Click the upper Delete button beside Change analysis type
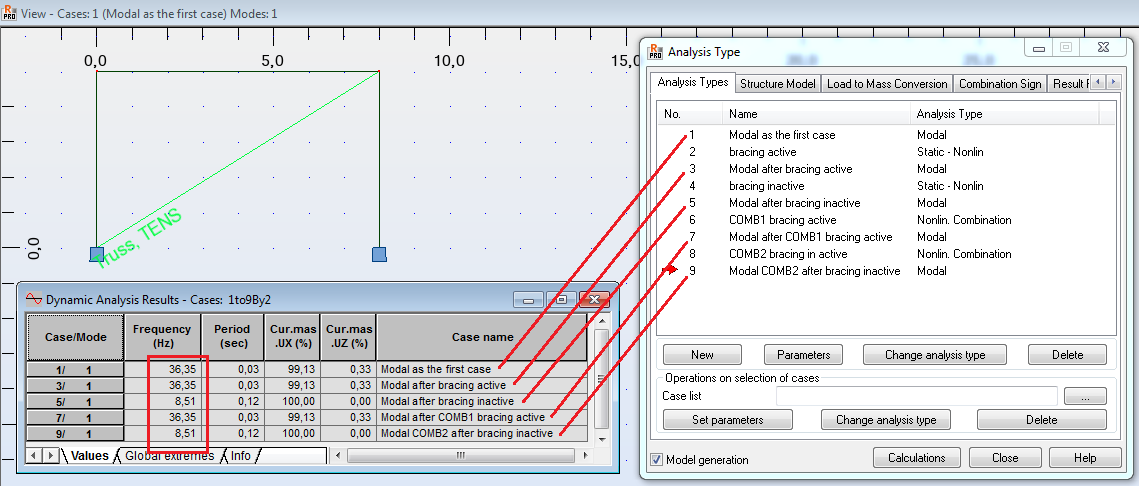Image resolution: width=1139 pixels, height=486 pixels. click(x=1067, y=355)
